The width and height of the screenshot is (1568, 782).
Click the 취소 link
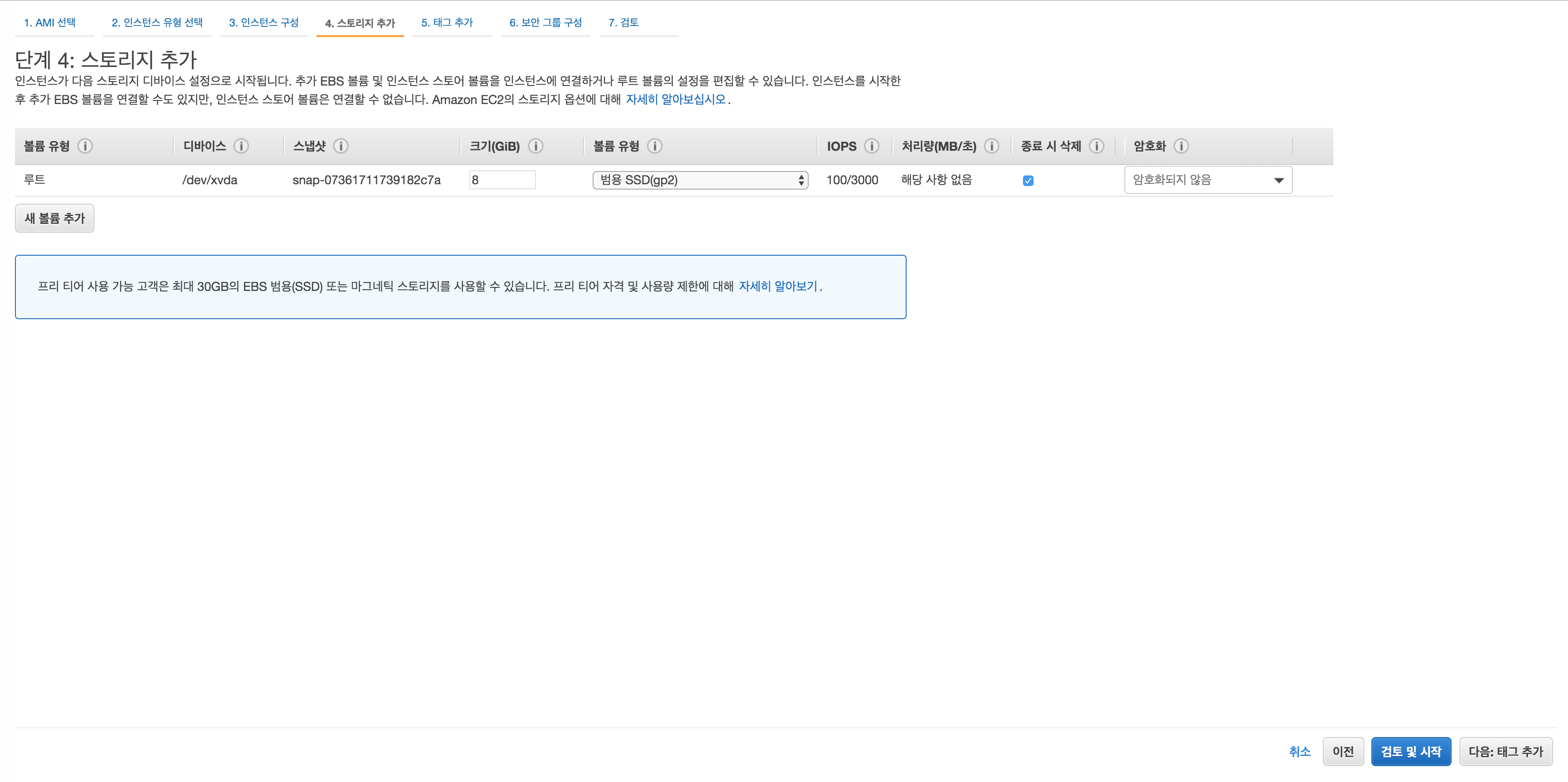click(1299, 752)
